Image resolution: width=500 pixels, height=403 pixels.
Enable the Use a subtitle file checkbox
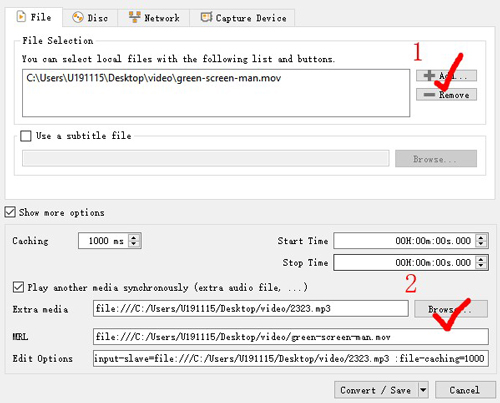pos(26,136)
